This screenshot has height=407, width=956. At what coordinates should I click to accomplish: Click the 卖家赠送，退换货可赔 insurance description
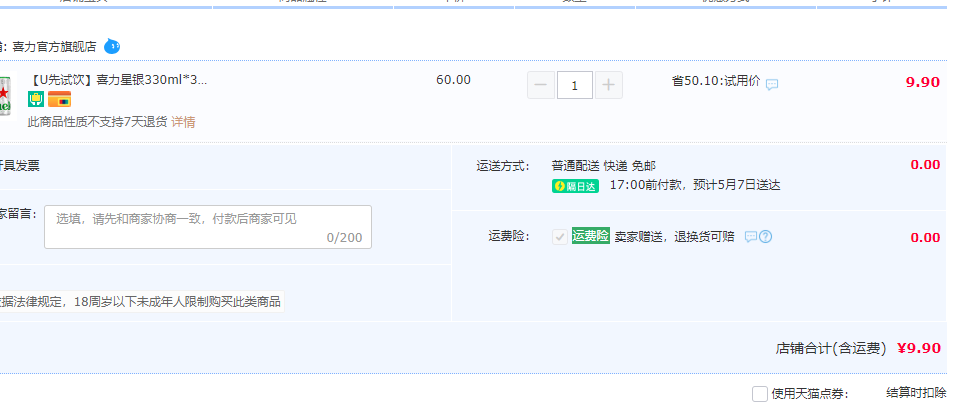(674, 237)
